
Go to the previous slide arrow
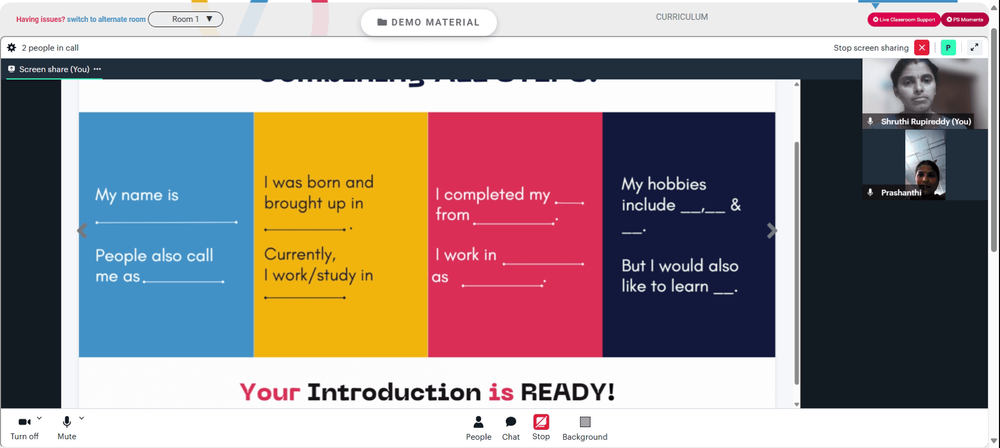pos(82,230)
